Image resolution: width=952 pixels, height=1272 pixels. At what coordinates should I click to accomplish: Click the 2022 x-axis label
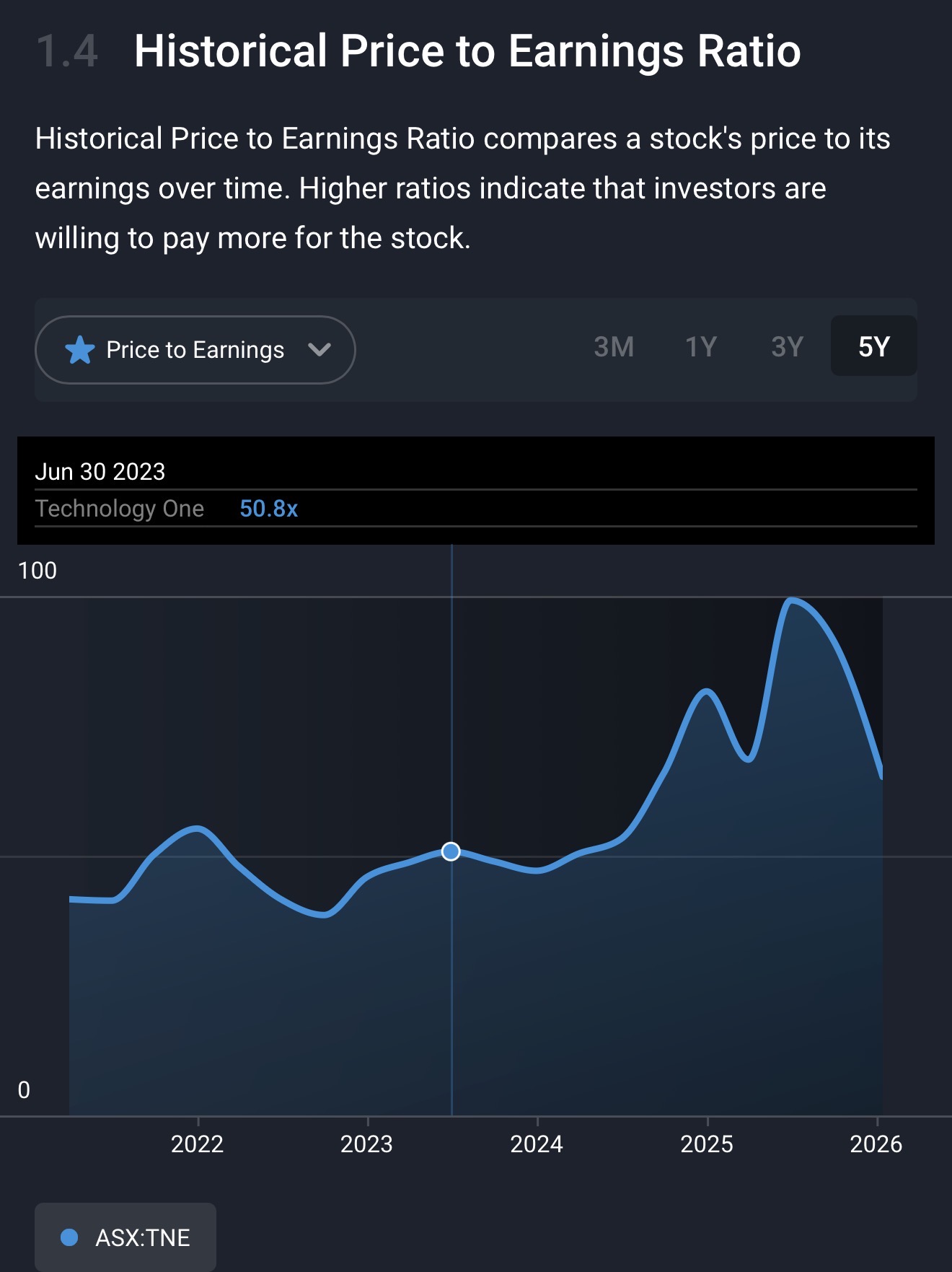(x=197, y=1144)
